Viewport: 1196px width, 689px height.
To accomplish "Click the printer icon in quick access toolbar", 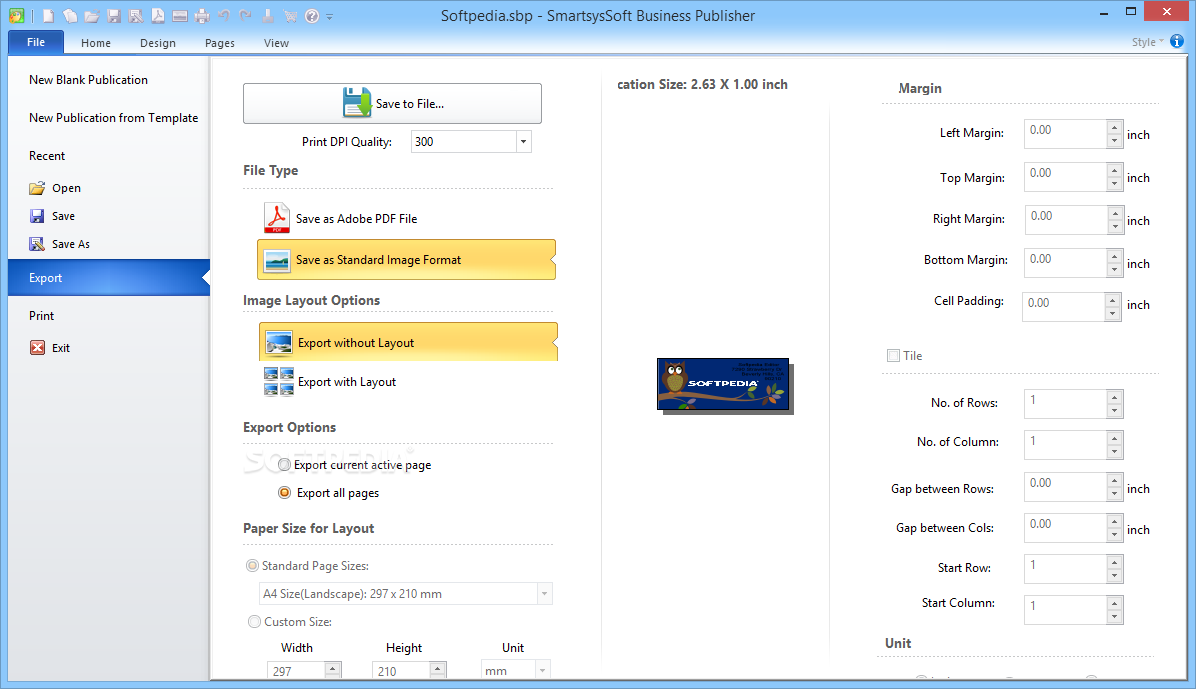I will [x=202, y=15].
